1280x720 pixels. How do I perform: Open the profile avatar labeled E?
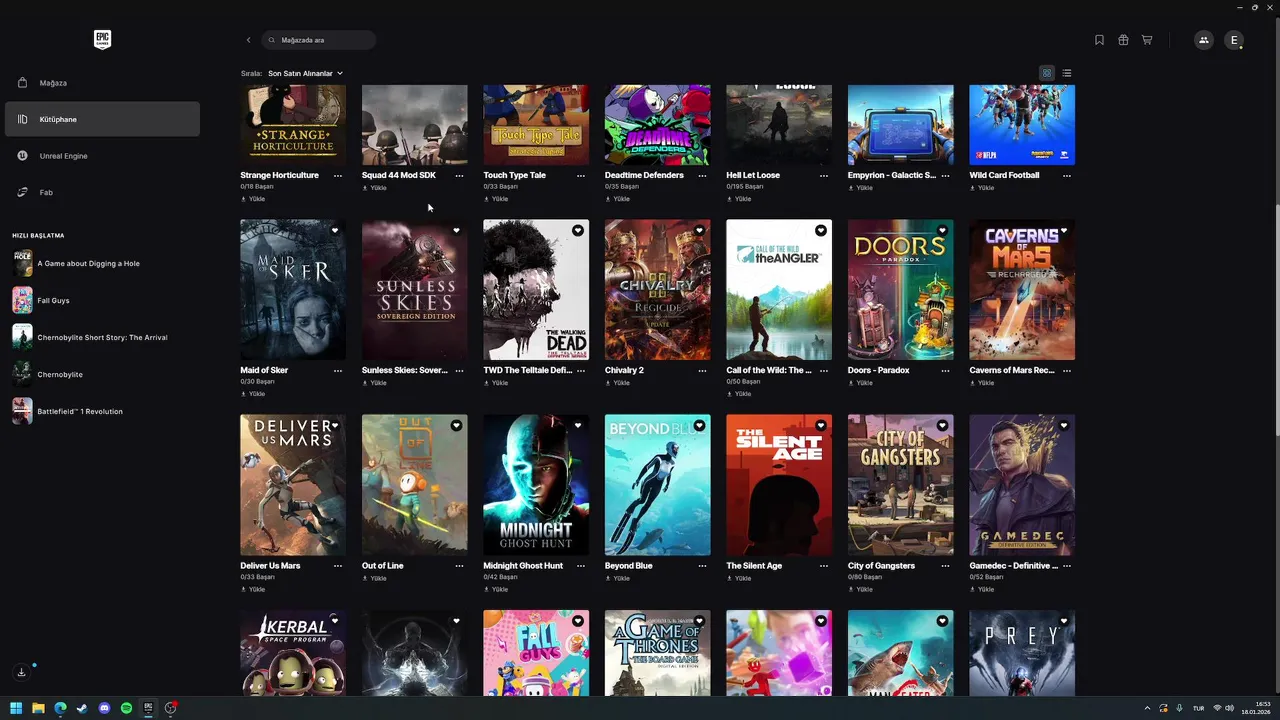click(x=1234, y=40)
